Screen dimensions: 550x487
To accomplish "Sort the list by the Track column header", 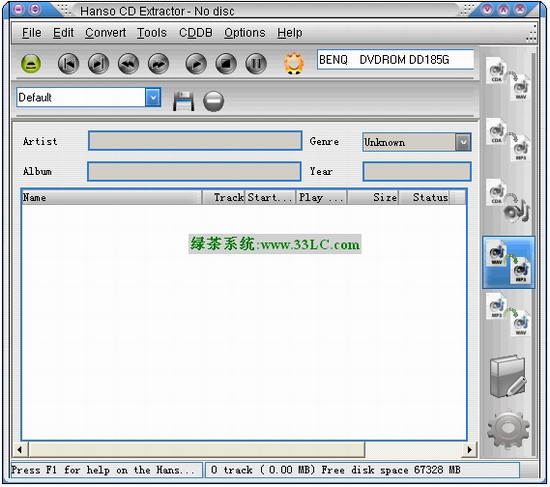I will pos(224,197).
